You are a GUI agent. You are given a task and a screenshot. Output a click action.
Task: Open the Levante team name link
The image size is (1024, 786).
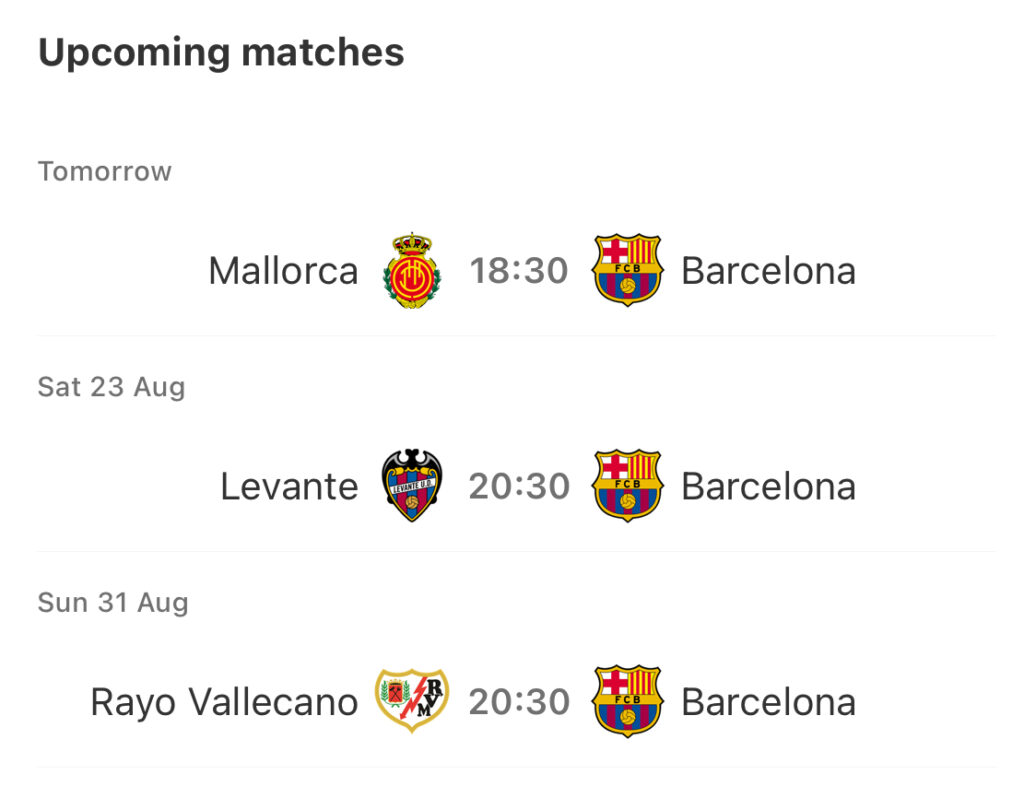coord(289,486)
